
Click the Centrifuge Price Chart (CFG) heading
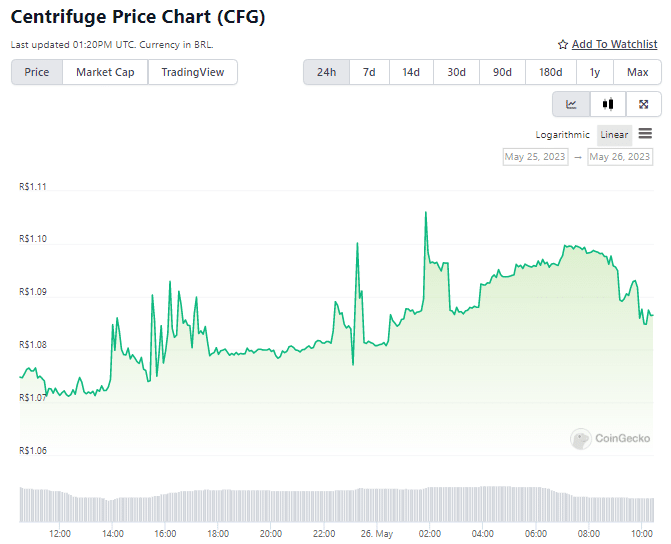tap(138, 17)
